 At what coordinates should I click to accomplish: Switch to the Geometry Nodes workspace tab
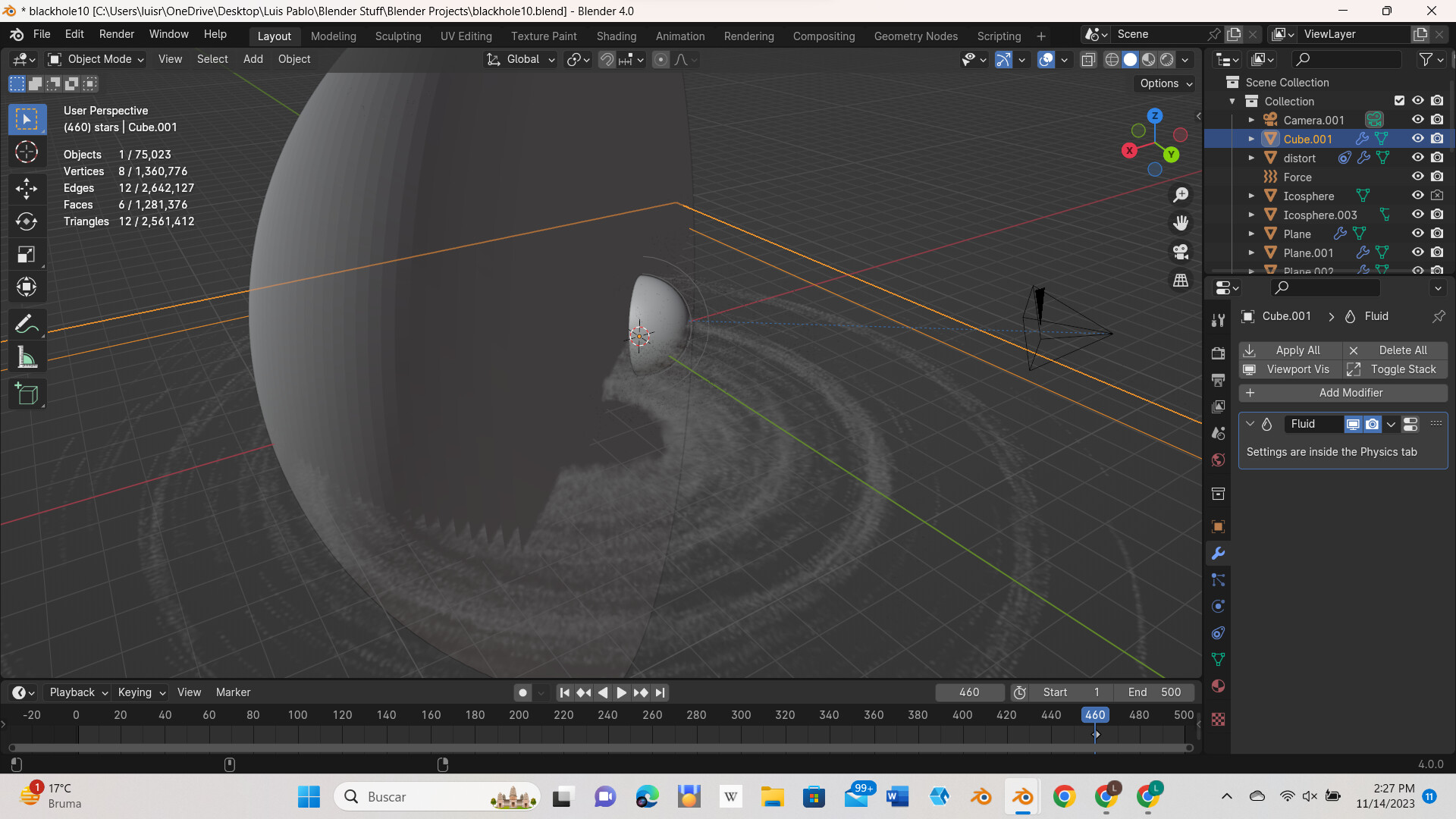click(915, 36)
